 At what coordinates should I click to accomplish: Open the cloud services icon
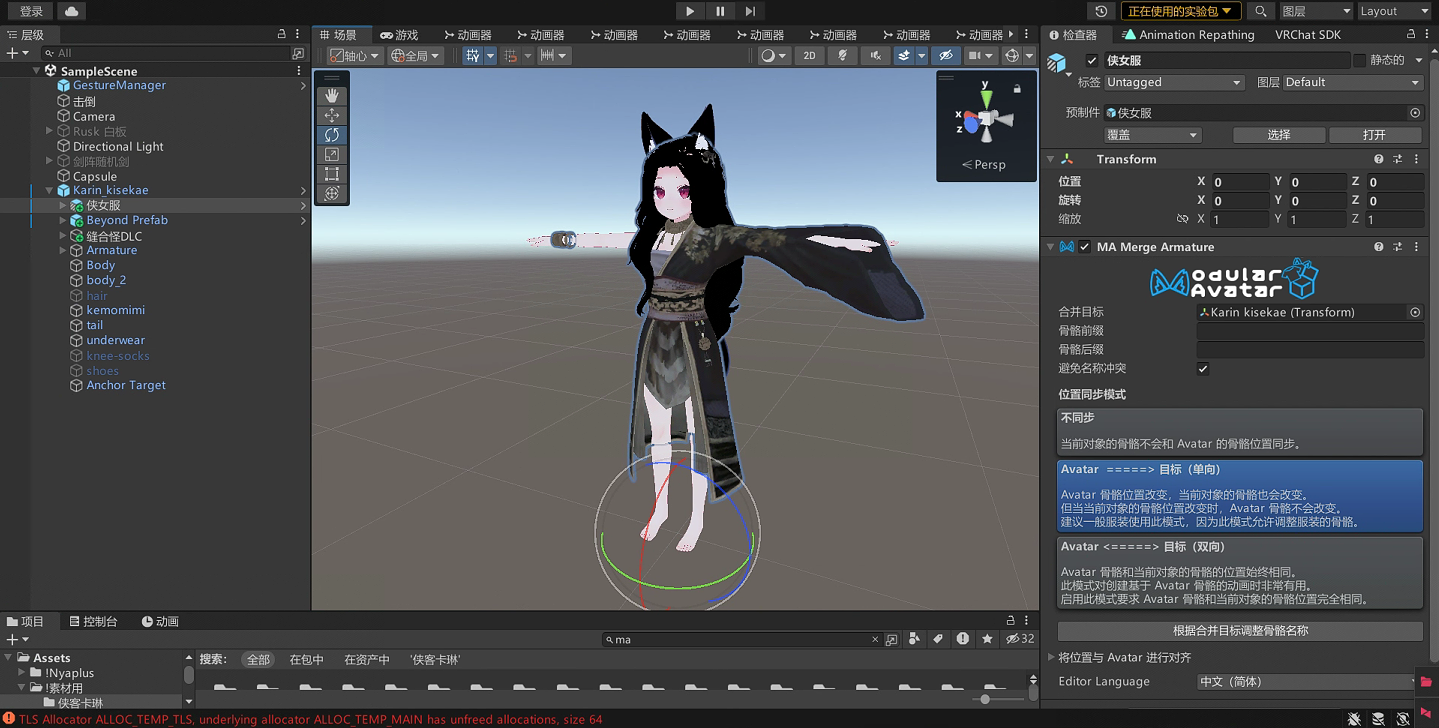coord(71,11)
